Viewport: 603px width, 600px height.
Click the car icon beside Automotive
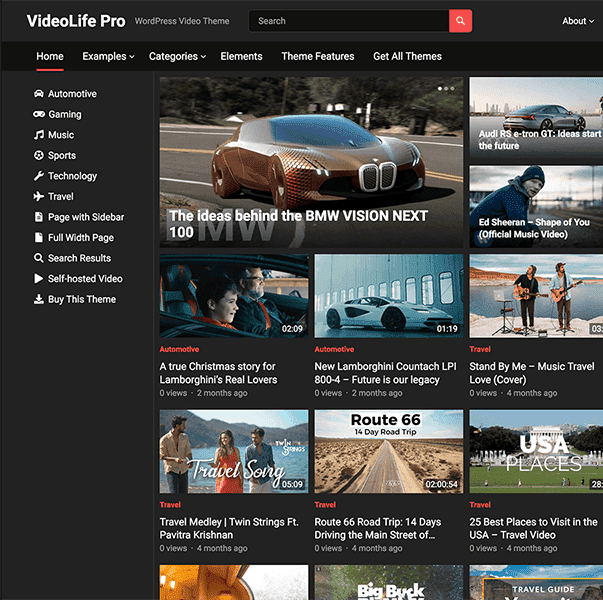tap(39, 94)
